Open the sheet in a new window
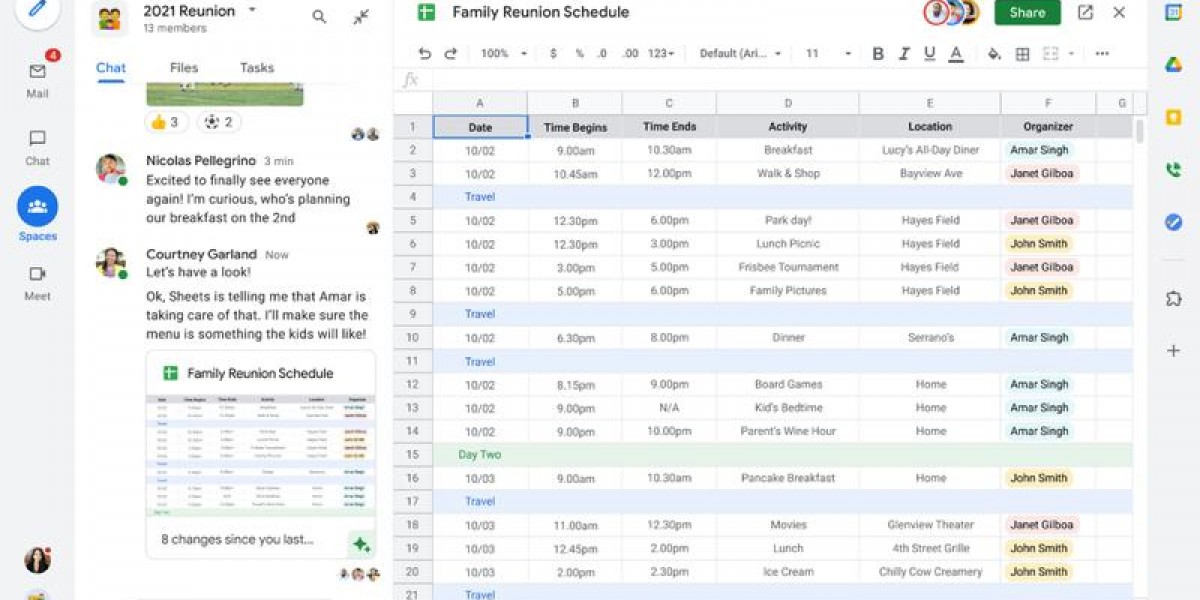 (1085, 13)
